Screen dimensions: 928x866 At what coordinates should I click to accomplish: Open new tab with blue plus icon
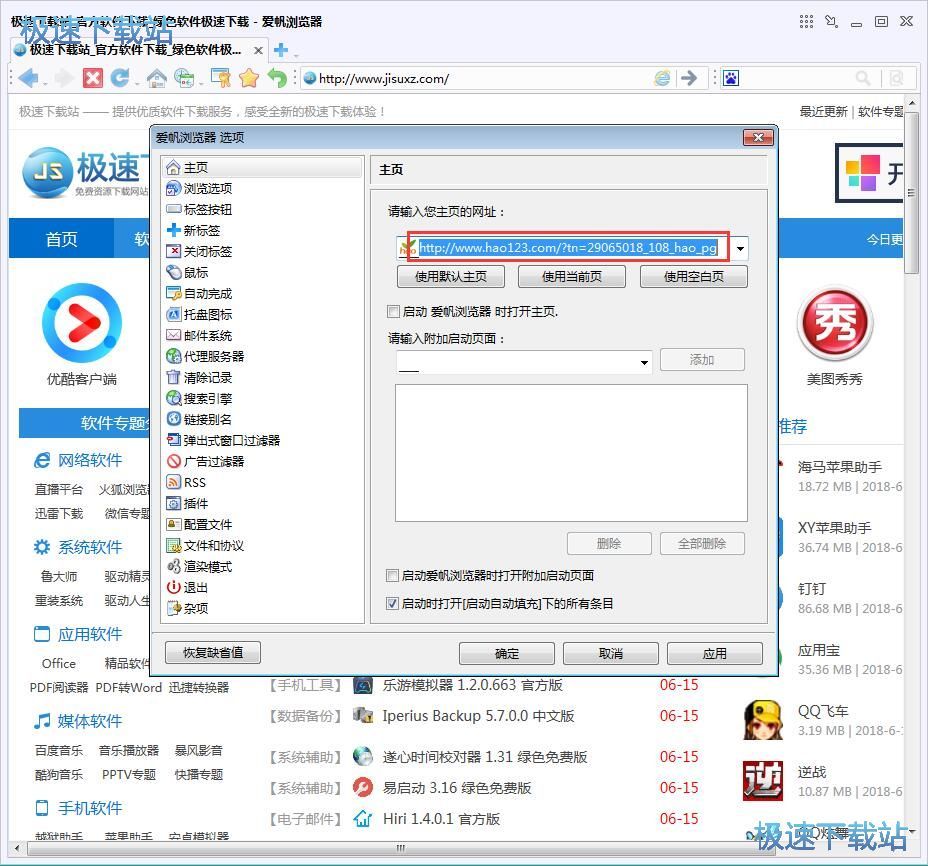[281, 50]
